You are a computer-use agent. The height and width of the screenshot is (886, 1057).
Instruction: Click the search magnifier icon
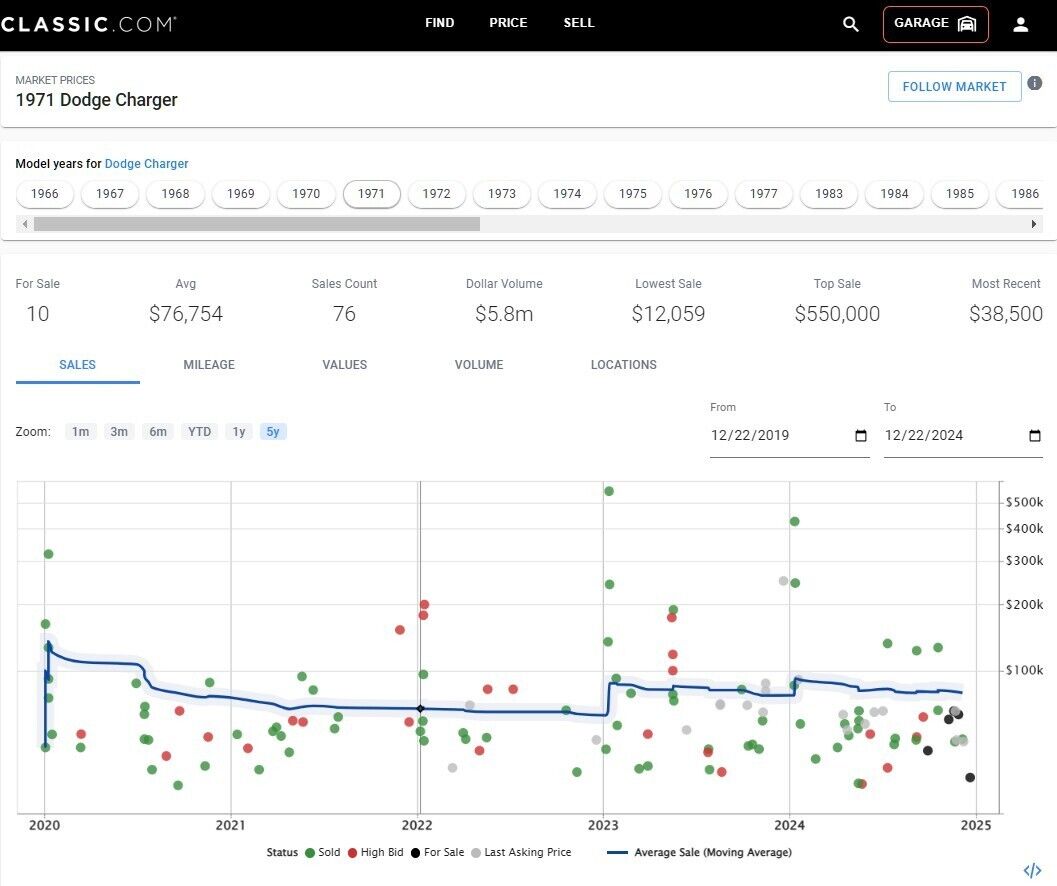[851, 24]
